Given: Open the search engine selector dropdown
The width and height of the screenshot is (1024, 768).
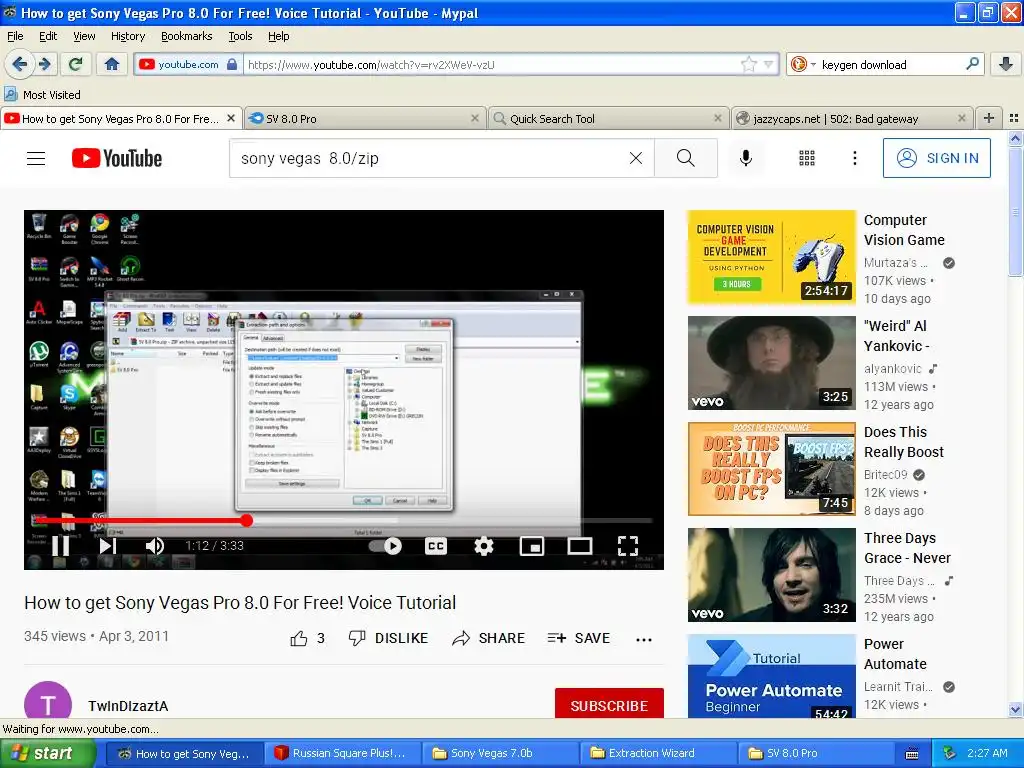Looking at the screenshot, I should coord(803,64).
